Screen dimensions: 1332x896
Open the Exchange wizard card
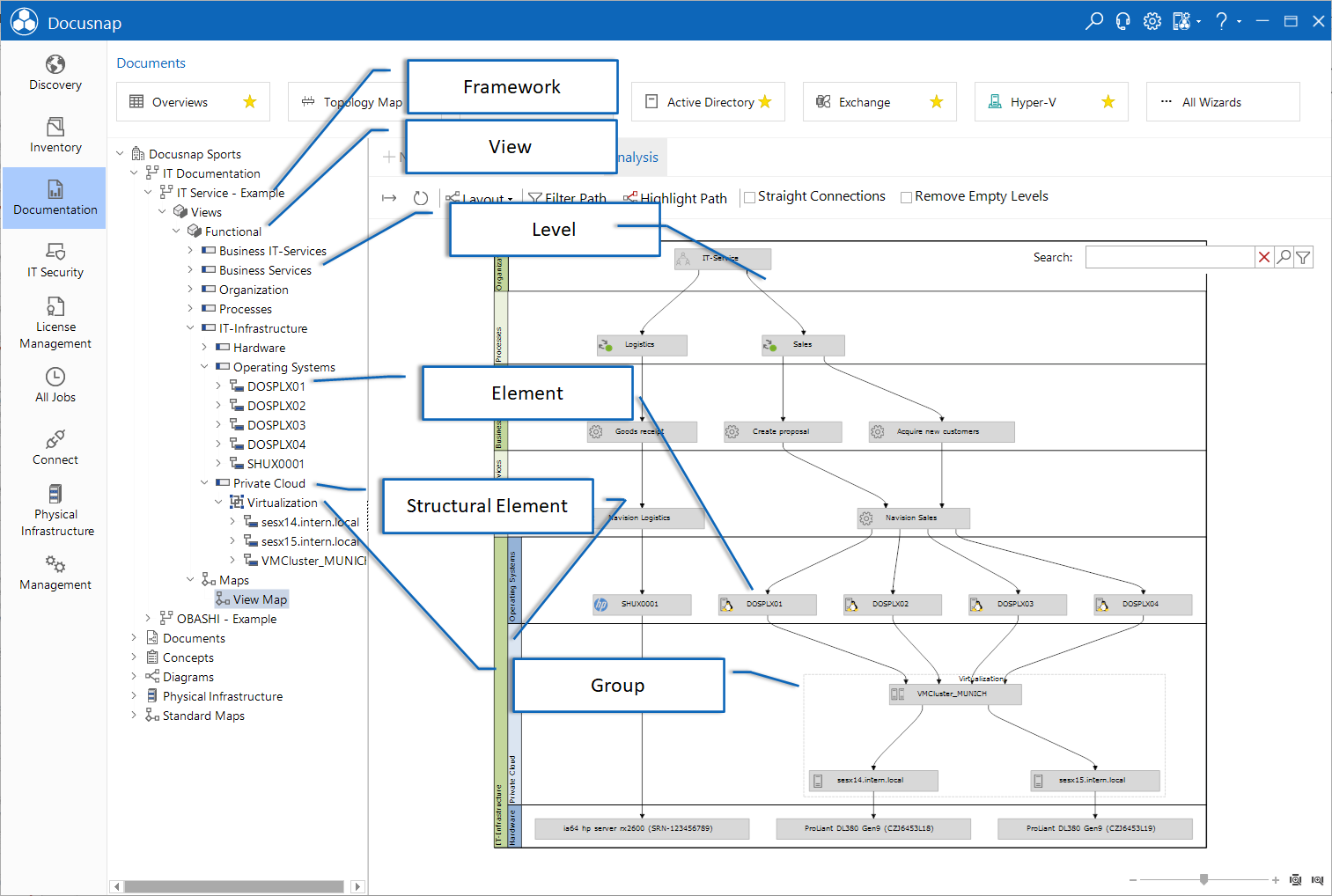point(879,102)
